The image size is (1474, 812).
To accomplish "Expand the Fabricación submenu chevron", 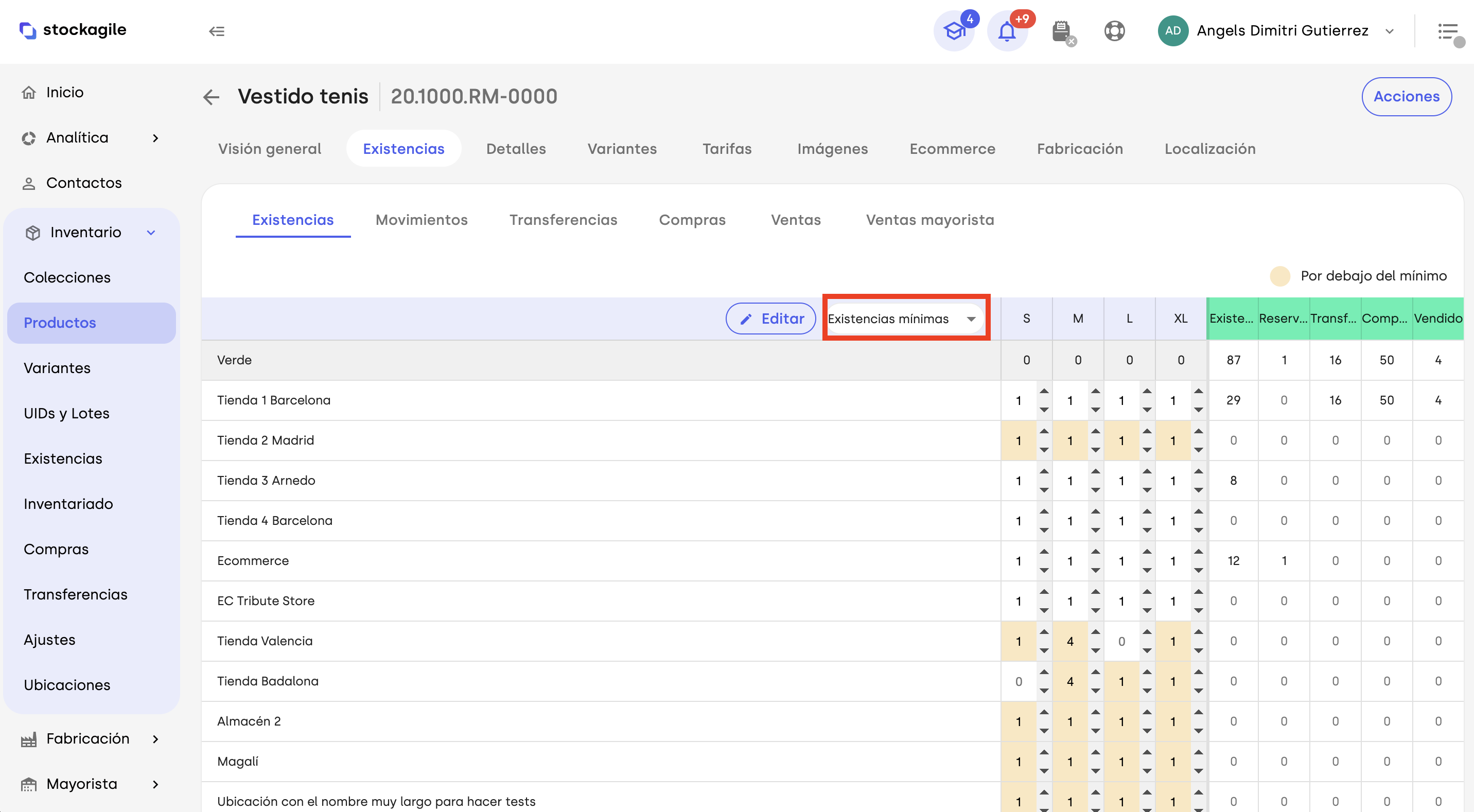I will (x=155, y=739).
